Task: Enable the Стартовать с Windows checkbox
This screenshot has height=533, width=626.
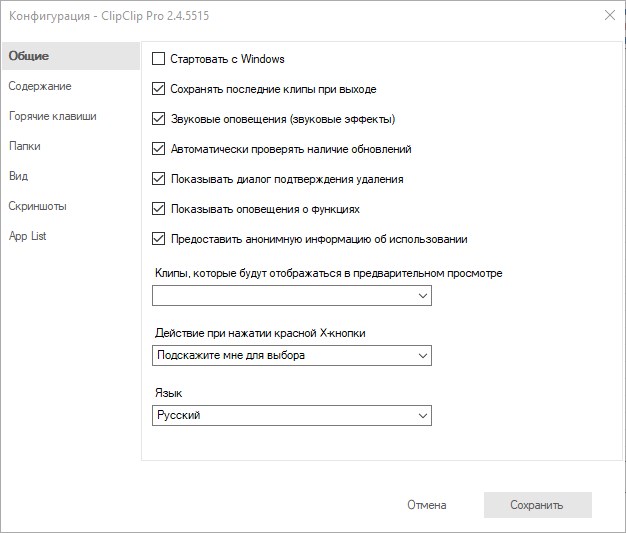Action: (158, 59)
